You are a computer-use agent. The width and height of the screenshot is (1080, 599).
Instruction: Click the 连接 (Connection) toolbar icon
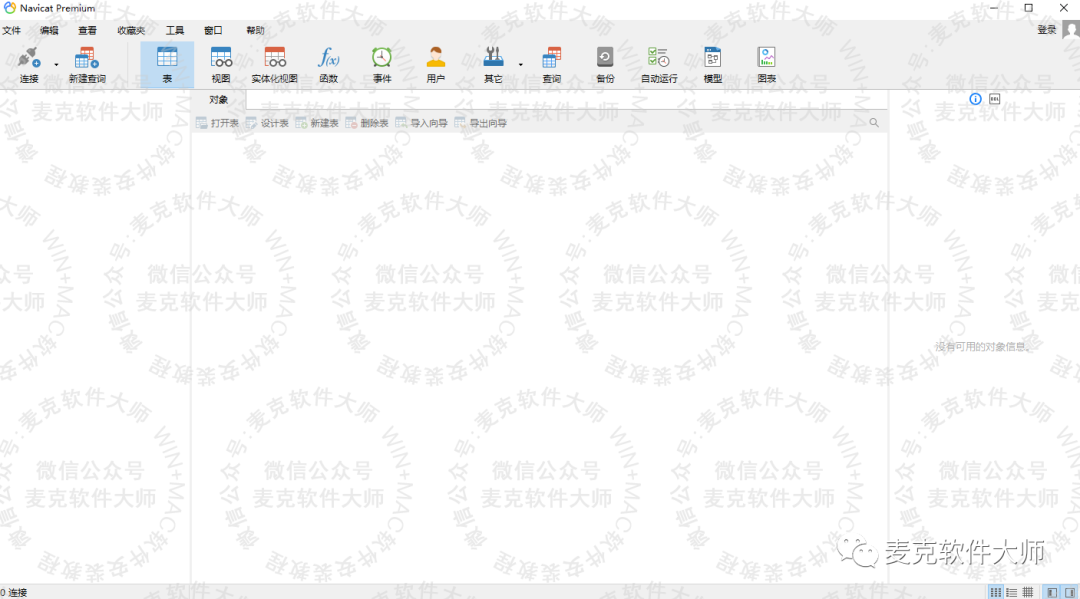29,65
